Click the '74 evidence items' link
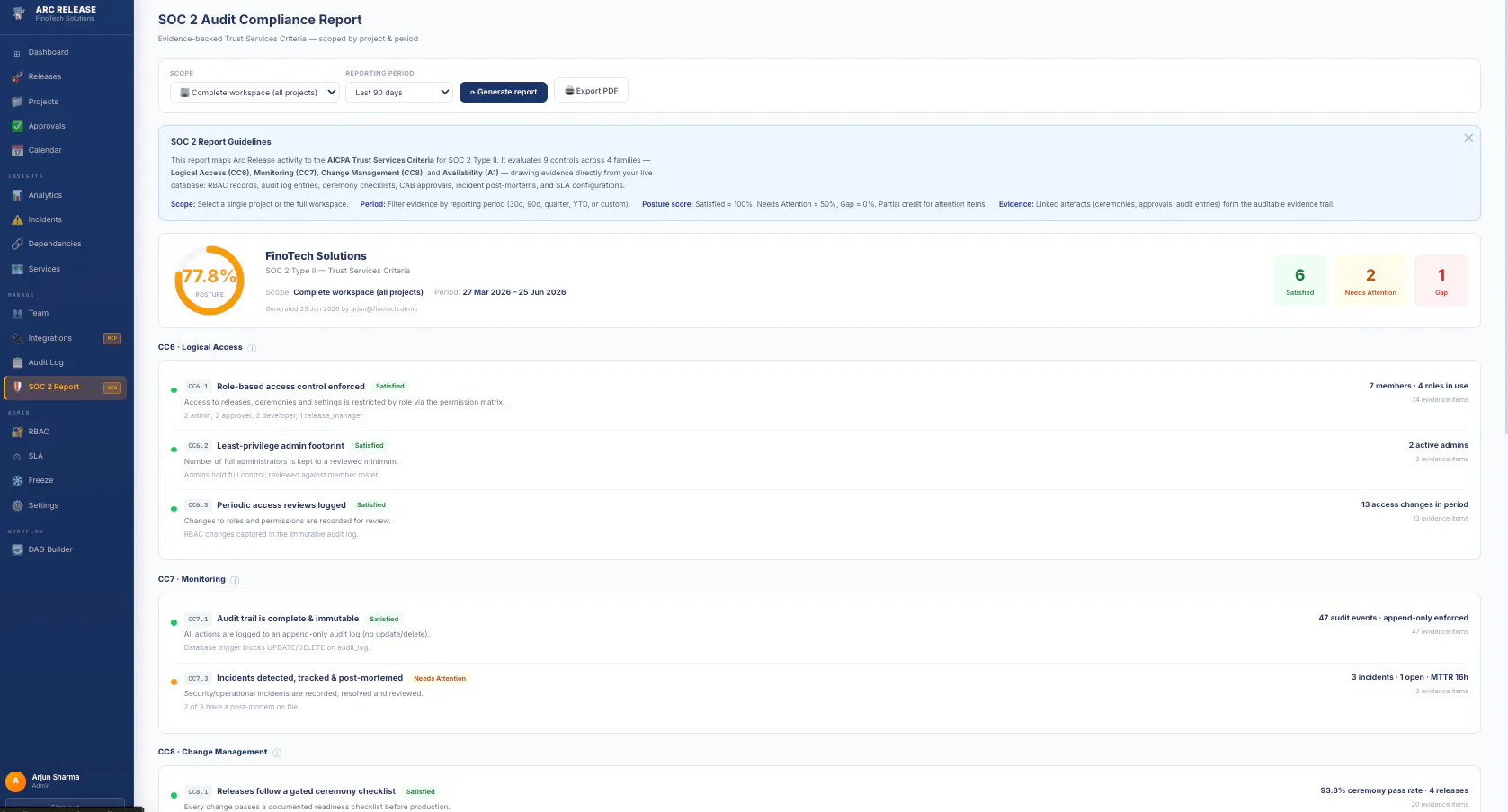 point(1440,400)
